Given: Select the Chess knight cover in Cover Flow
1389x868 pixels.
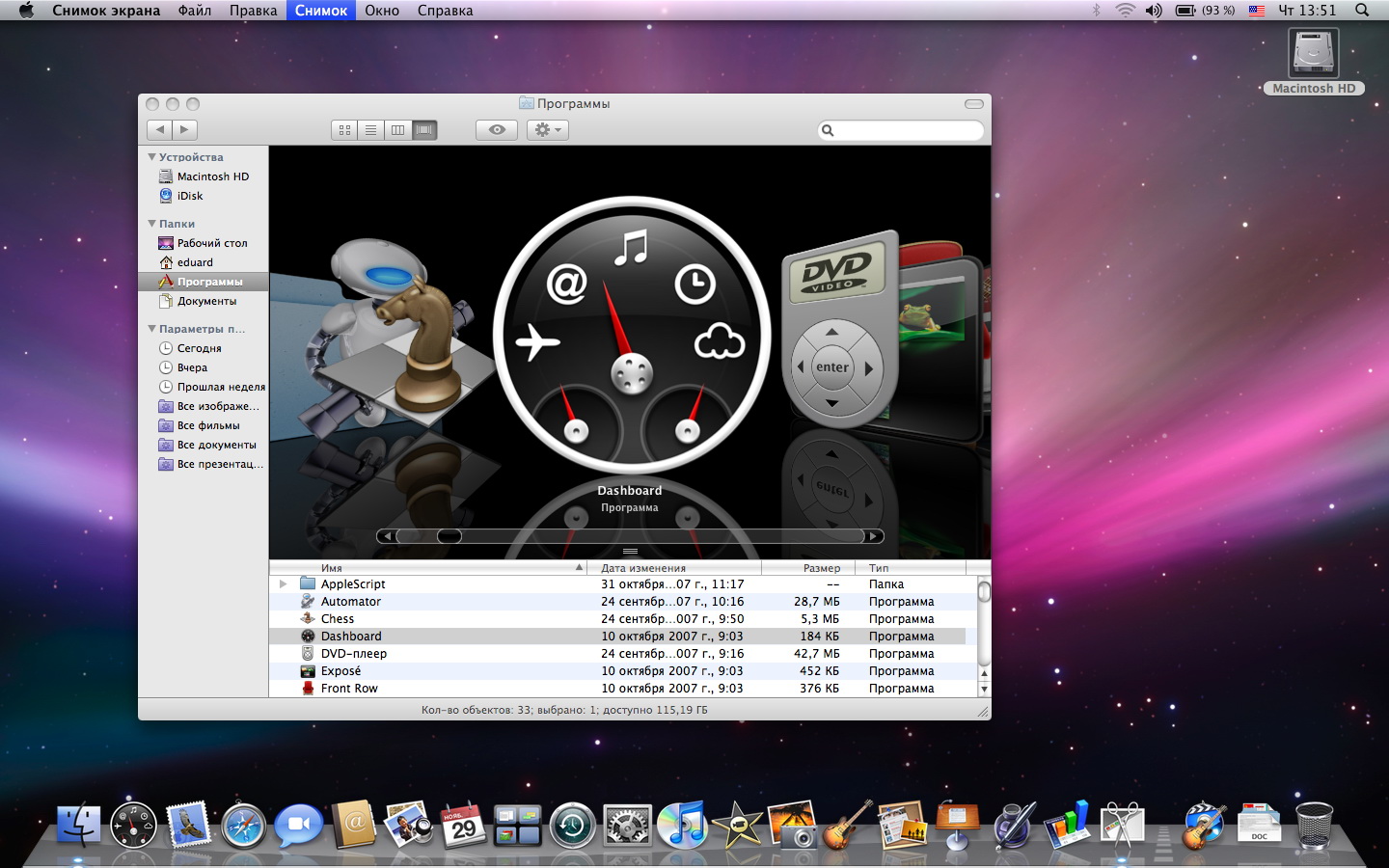Looking at the screenshot, I should point(424,347).
